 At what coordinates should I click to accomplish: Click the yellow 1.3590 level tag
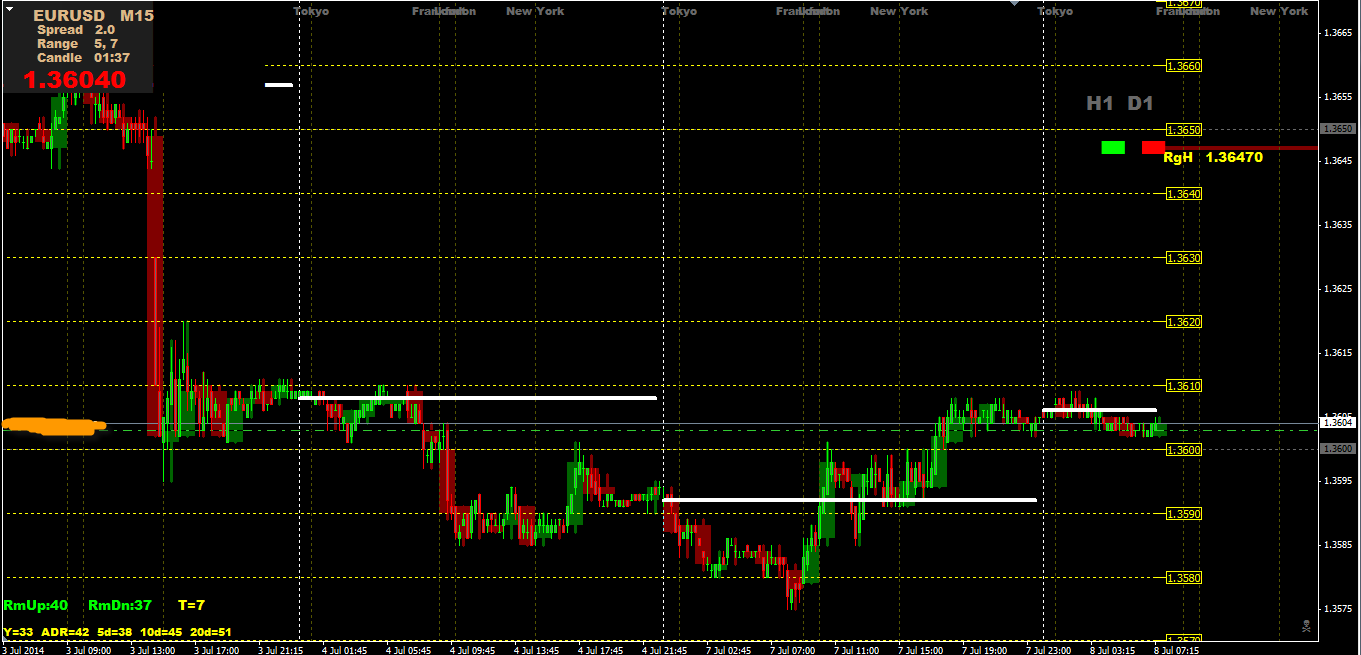(x=1184, y=514)
